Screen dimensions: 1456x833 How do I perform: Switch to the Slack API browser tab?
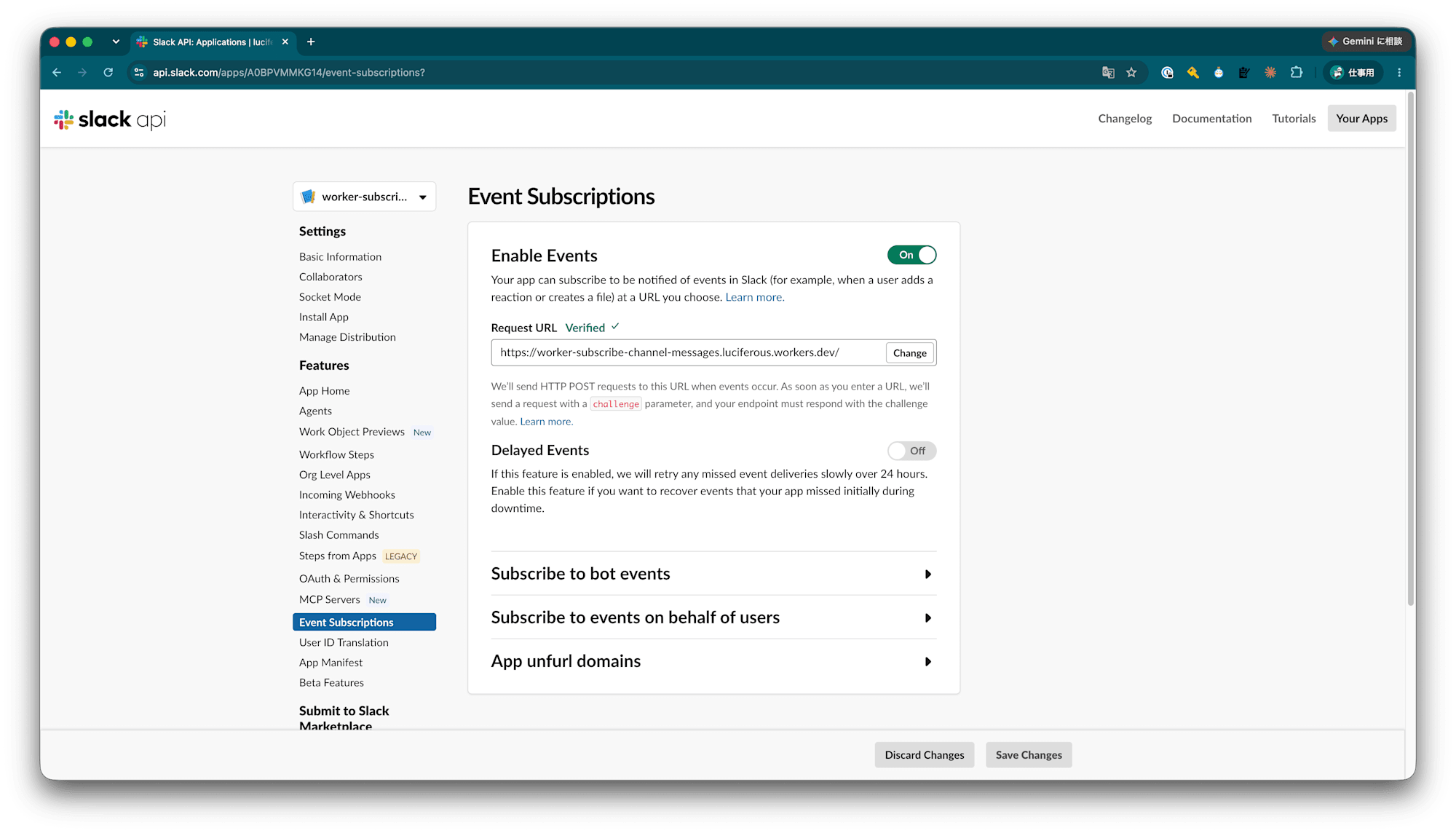point(213,42)
